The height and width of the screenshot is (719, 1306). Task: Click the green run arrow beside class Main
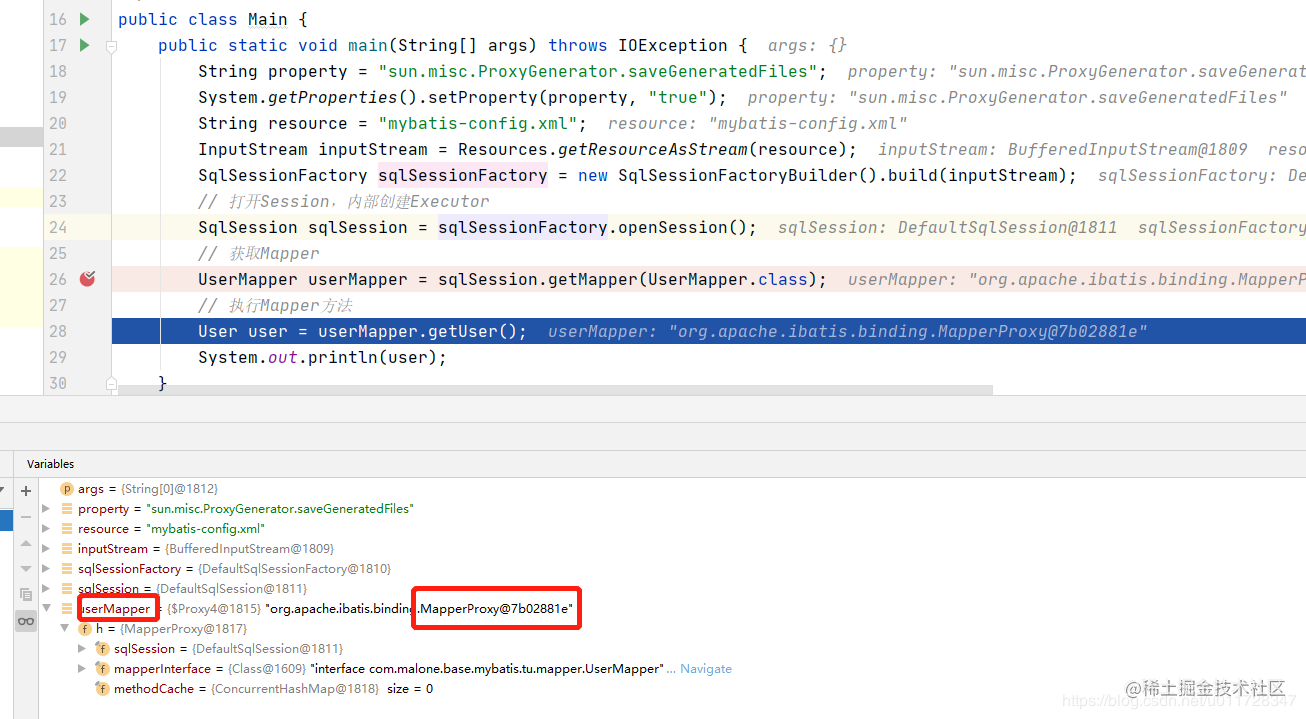[84, 19]
